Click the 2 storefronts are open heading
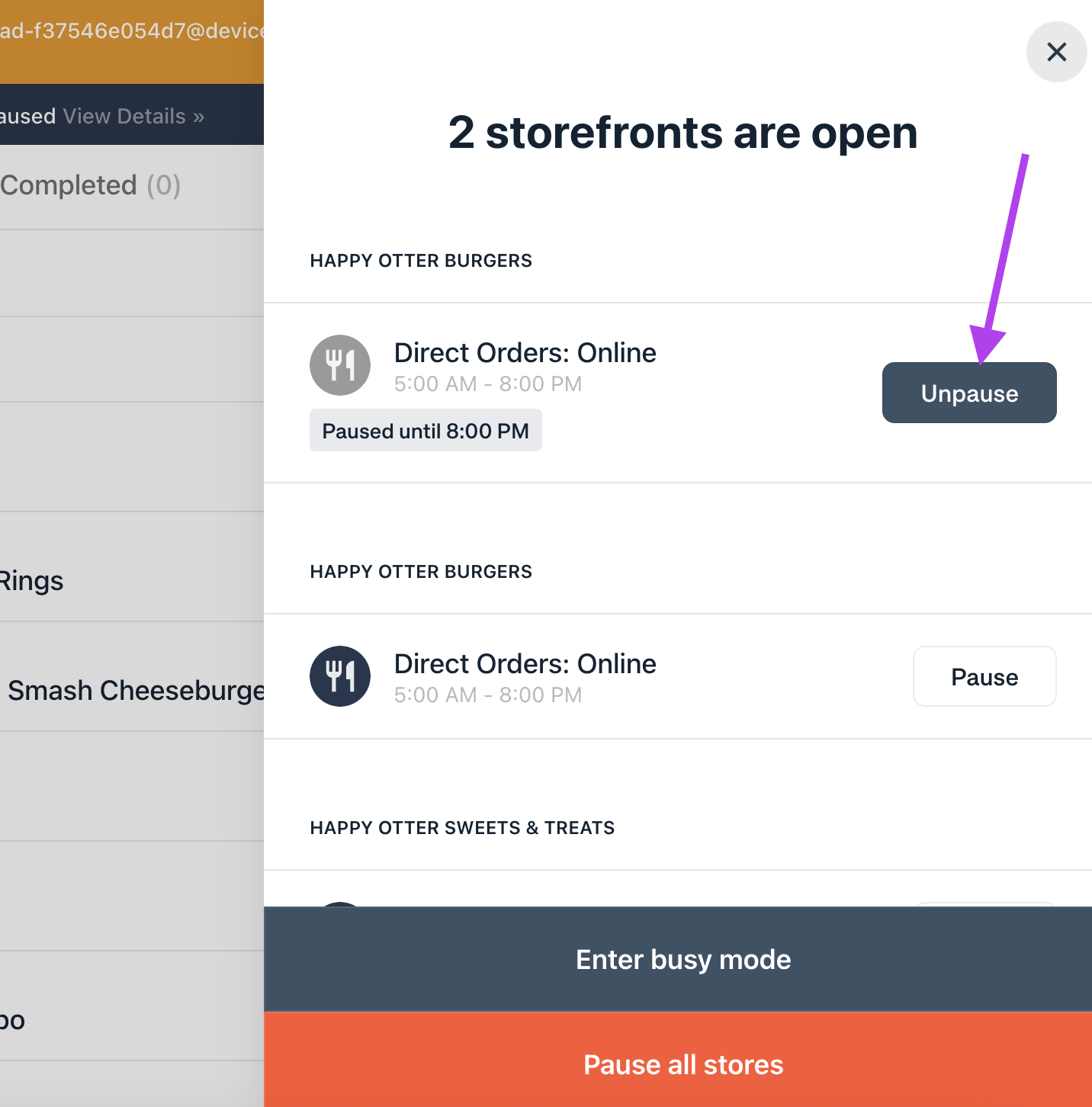Image resolution: width=1092 pixels, height=1107 pixels. pos(682,133)
